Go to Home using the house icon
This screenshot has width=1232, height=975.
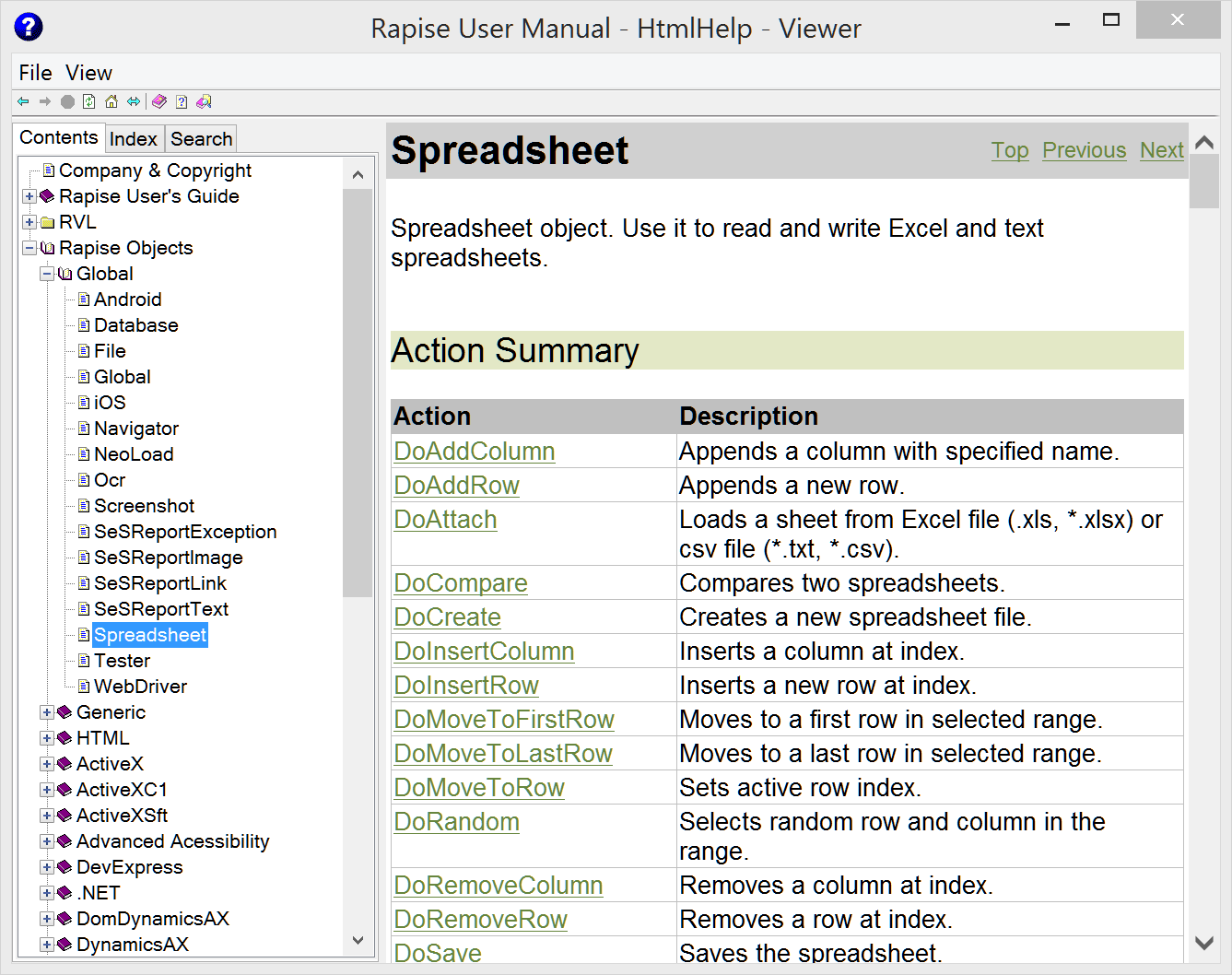click(111, 102)
